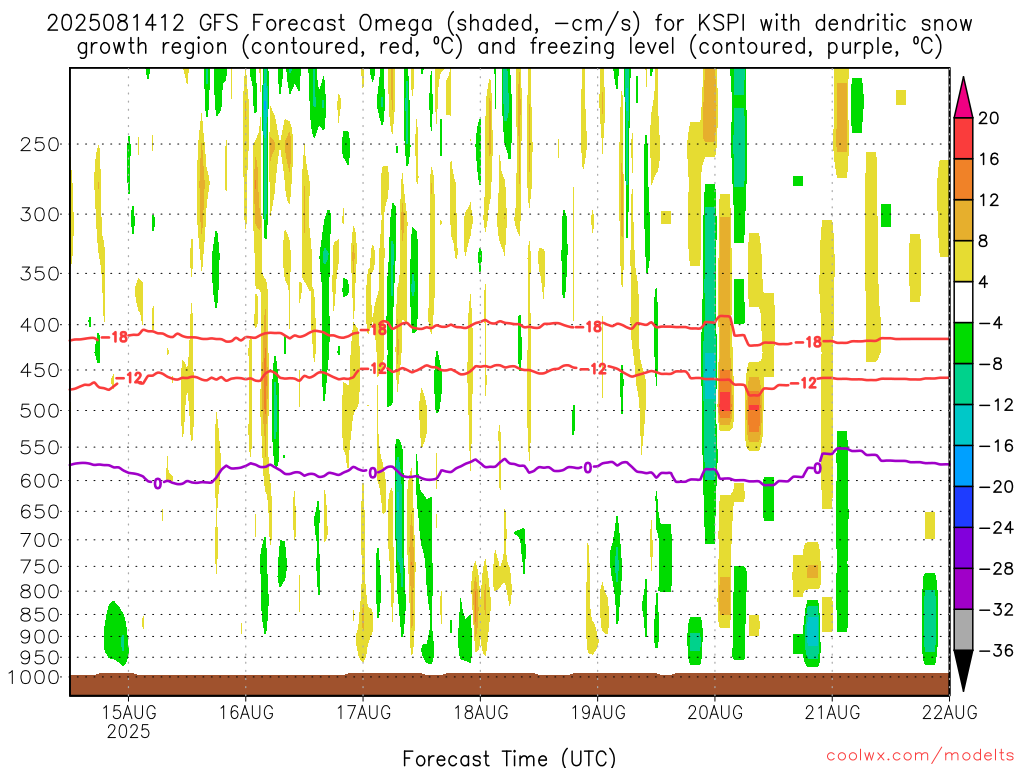
Task: Click the 700 pressure level label
Action: click(x=40, y=541)
